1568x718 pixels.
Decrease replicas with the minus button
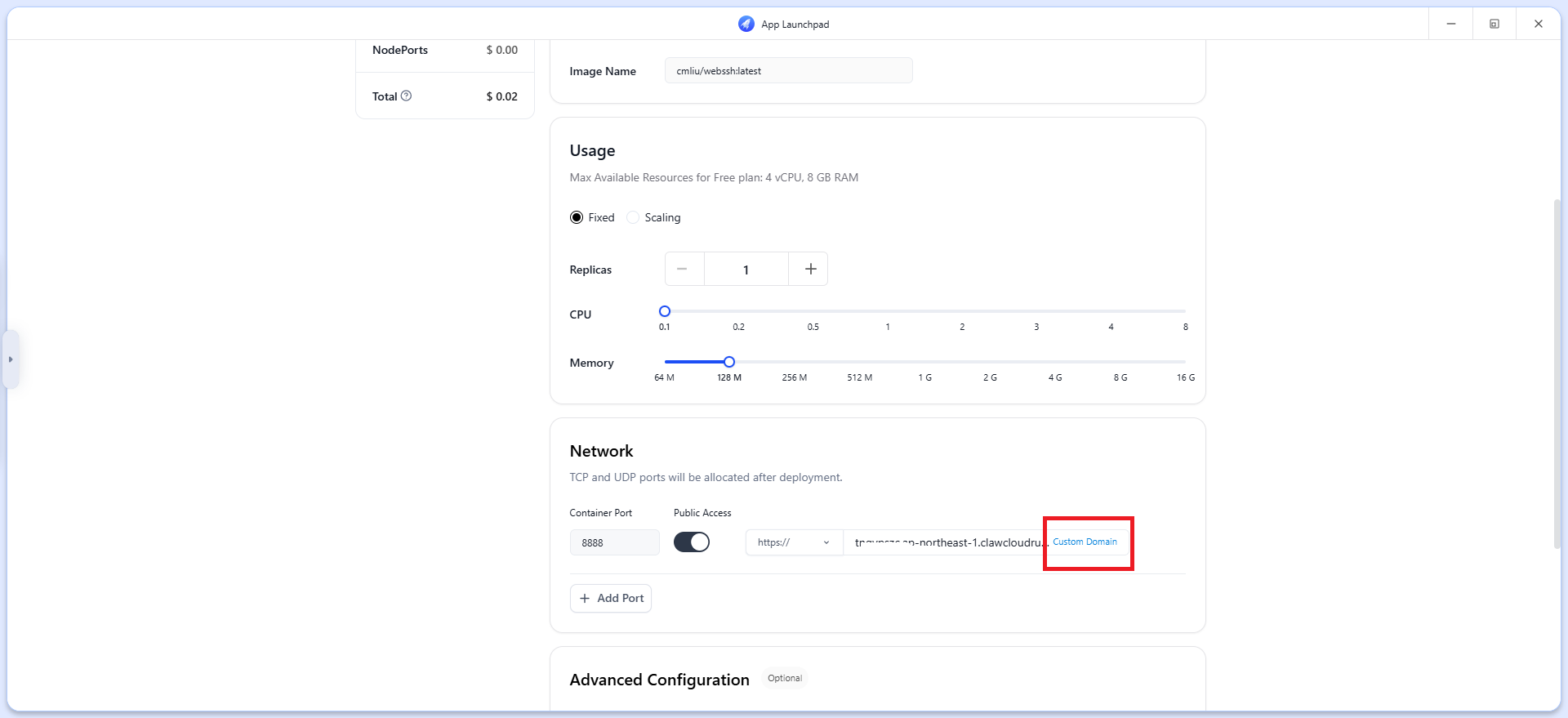683,269
